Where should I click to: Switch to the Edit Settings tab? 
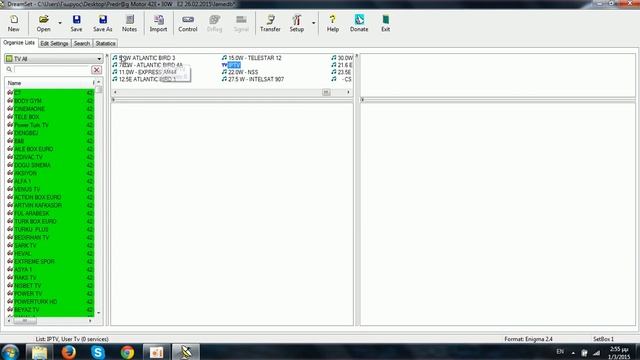54,43
